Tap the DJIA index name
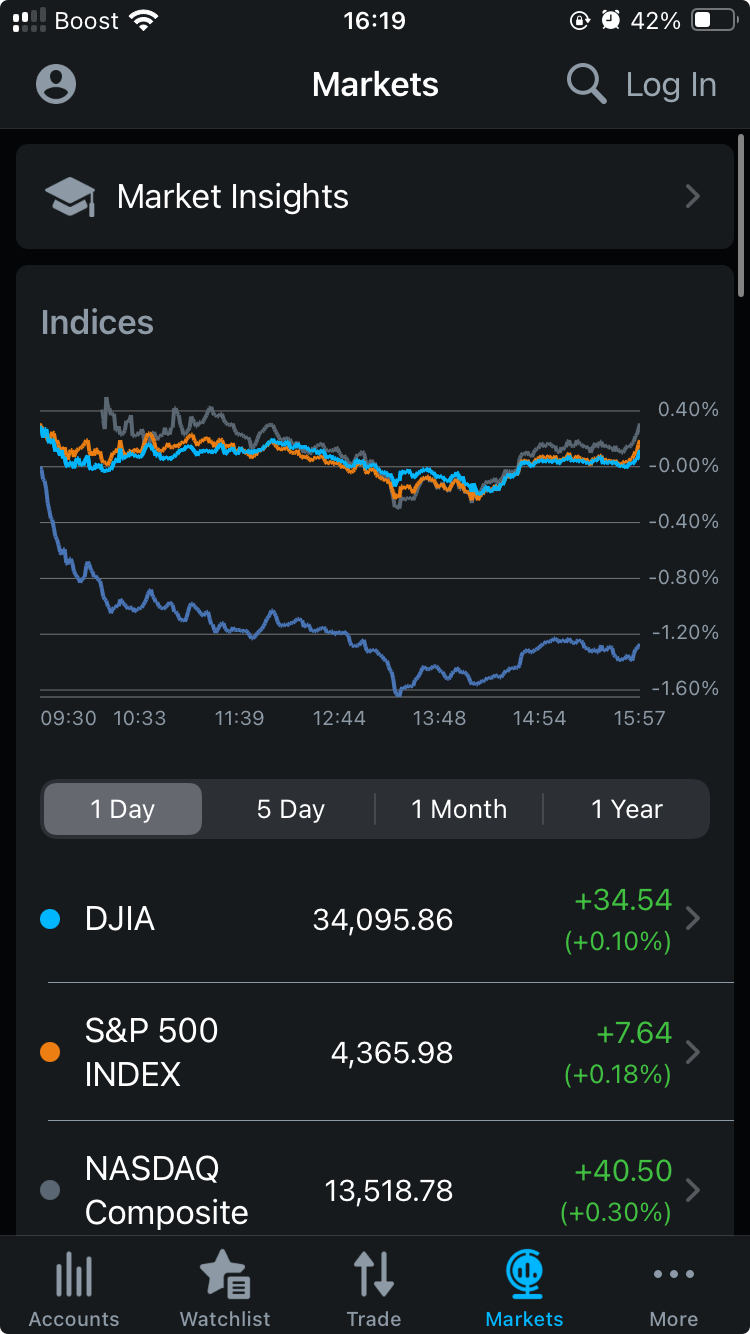This screenshot has width=750, height=1334. click(120, 919)
